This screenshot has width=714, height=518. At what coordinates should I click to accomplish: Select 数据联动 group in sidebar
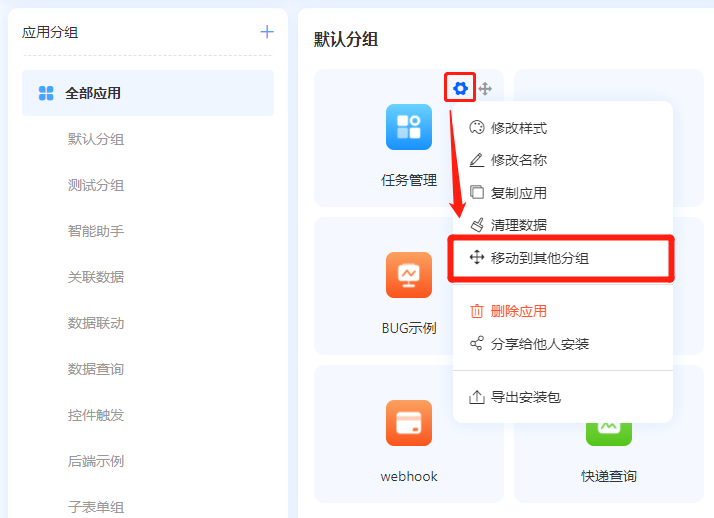[96, 323]
